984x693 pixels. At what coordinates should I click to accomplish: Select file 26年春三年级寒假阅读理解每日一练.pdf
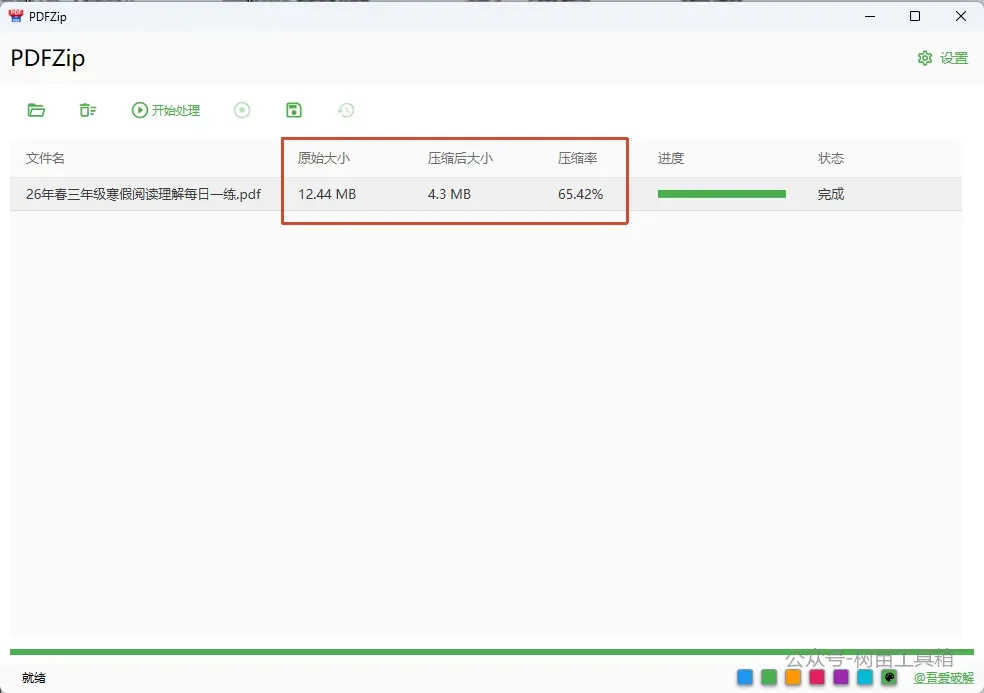[143, 194]
